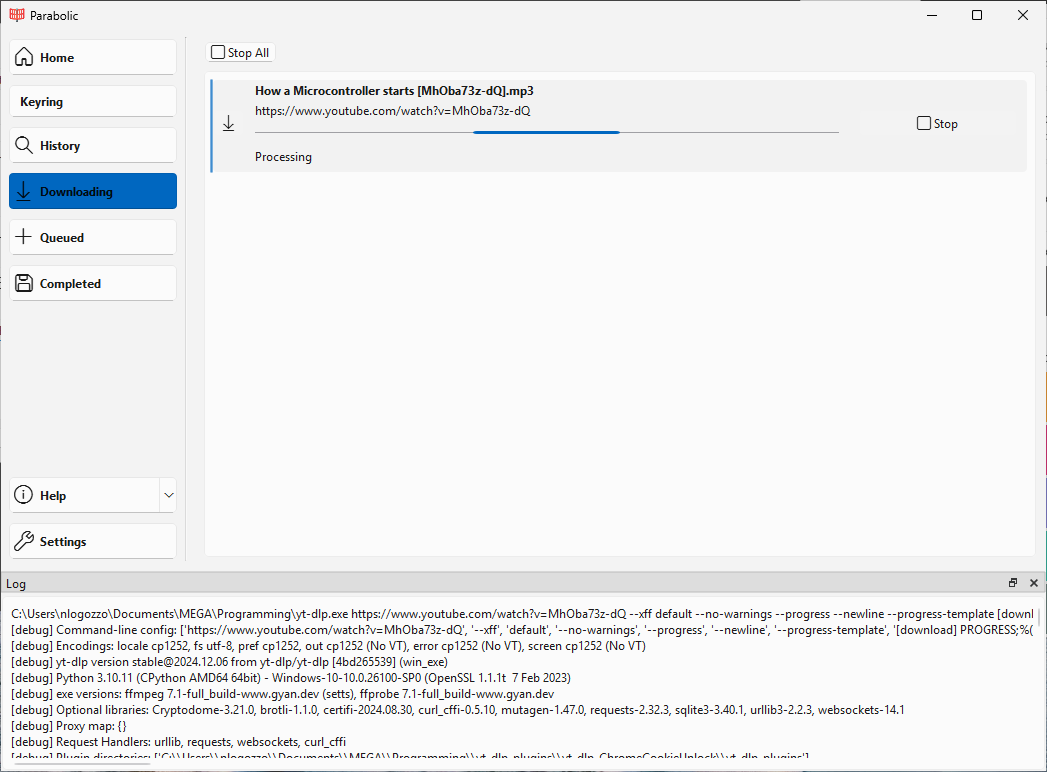This screenshot has width=1047, height=772.
Task: Click the download arrow icon on the item
Action: coord(228,124)
